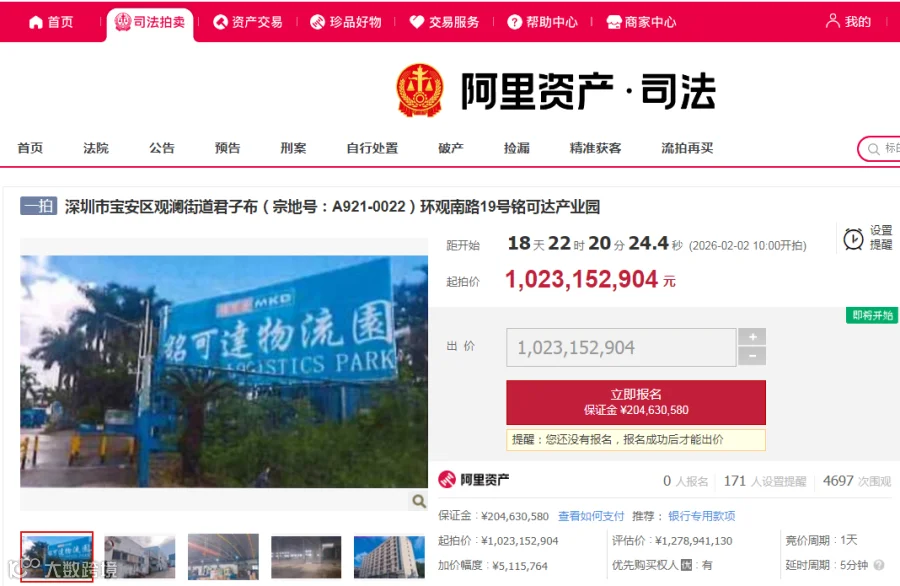
Task: Click the yellow reminder 提醒：您还没有报名 notice
Action: 636,440
